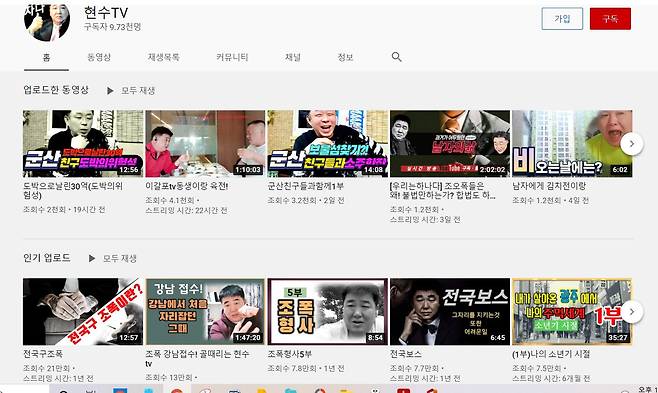Open the 2:02:02 우리는하나다 stream thumbnail
This screenshot has height=393, width=658.
click(450, 143)
